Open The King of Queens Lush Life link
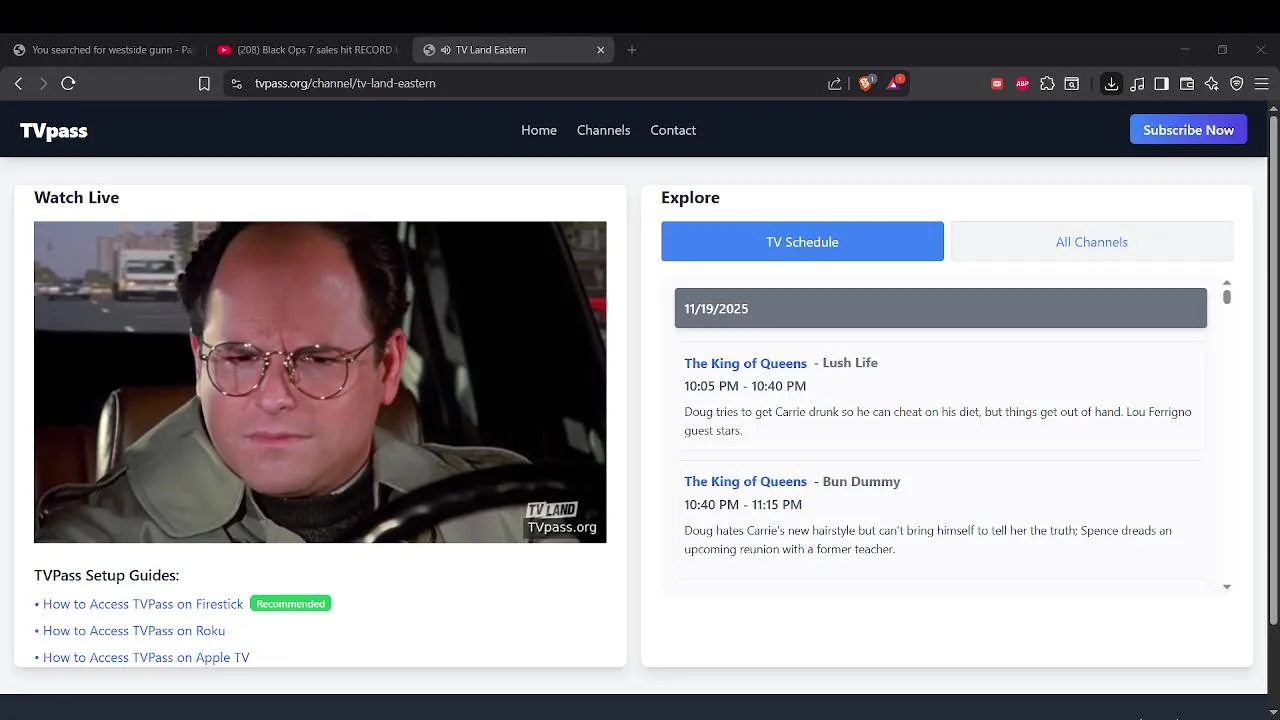The image size is (1280, 720). [x=745, y=363]
